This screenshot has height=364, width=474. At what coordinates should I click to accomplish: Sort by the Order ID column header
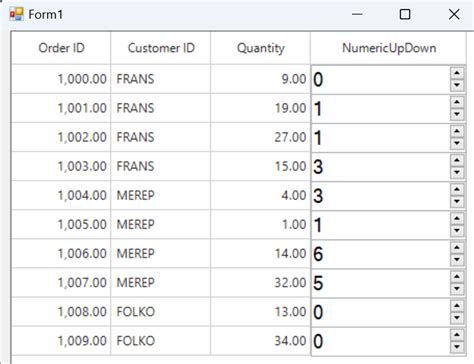click(x=61, y=48)
